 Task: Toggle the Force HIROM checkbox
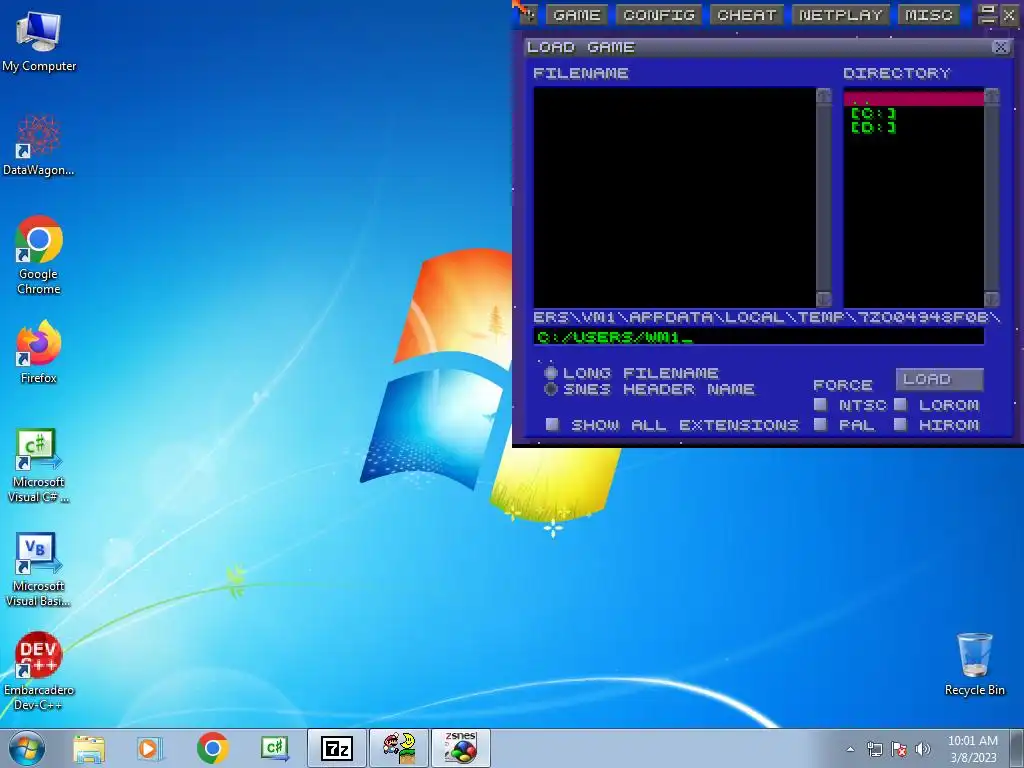tap(901, 424)
